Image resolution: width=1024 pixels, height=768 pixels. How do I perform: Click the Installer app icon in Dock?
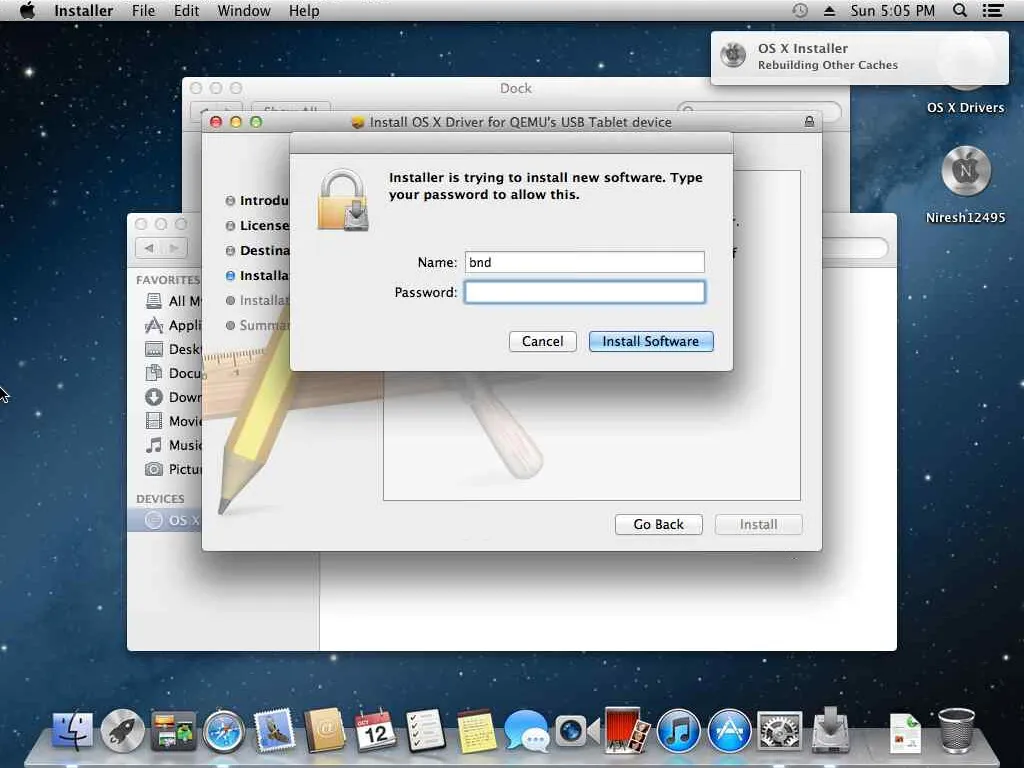[x=830, y=729]
